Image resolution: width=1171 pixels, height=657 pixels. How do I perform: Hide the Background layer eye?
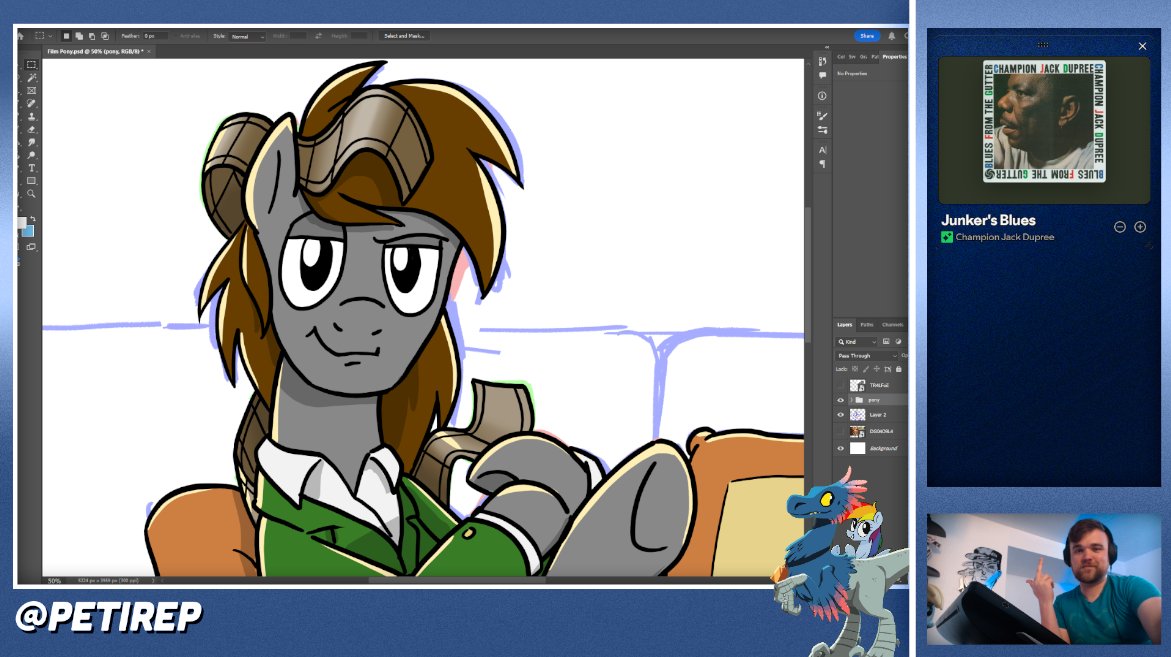[840, 448]
